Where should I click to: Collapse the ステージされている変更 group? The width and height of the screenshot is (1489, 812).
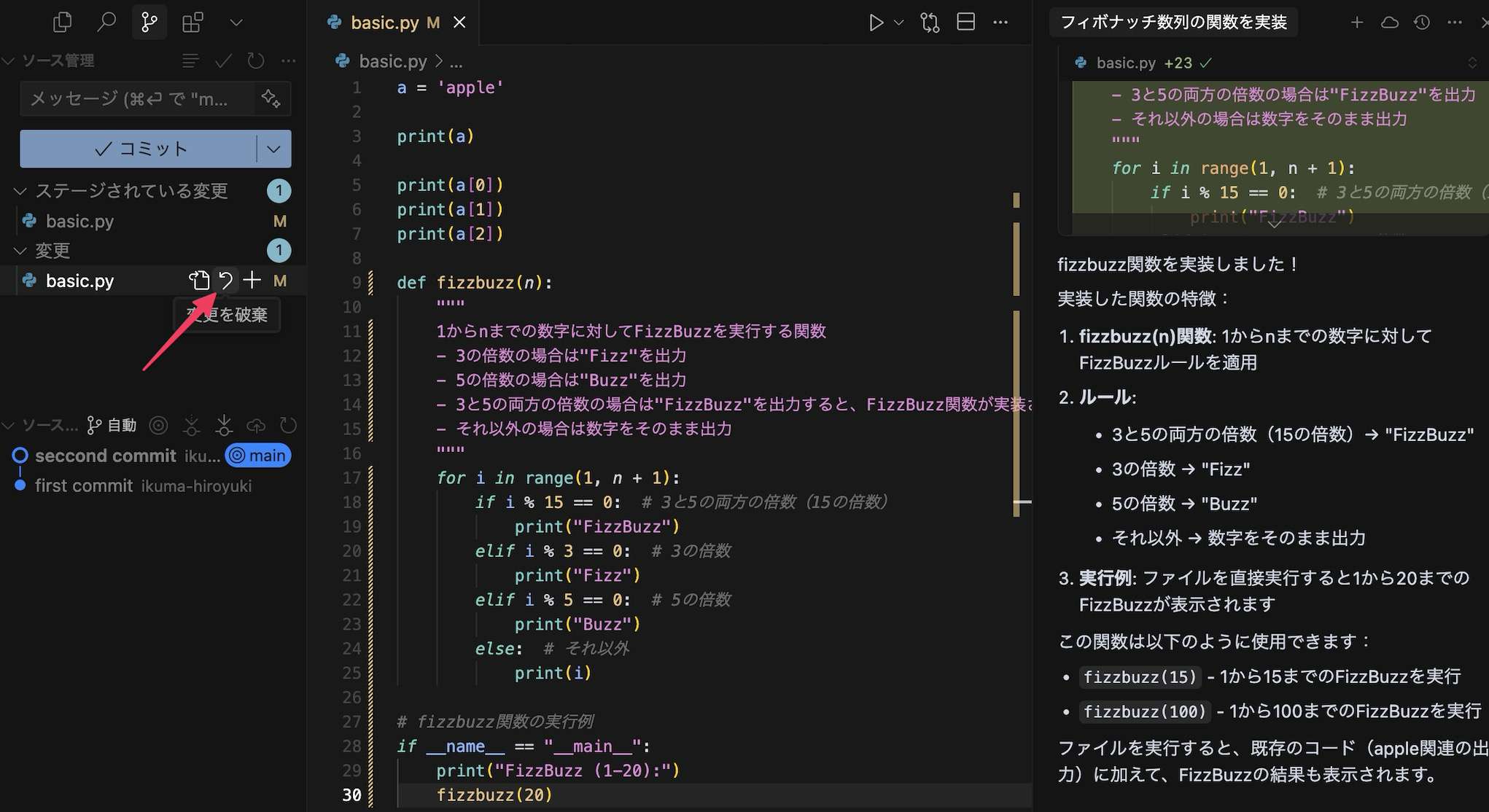(20, 191)
